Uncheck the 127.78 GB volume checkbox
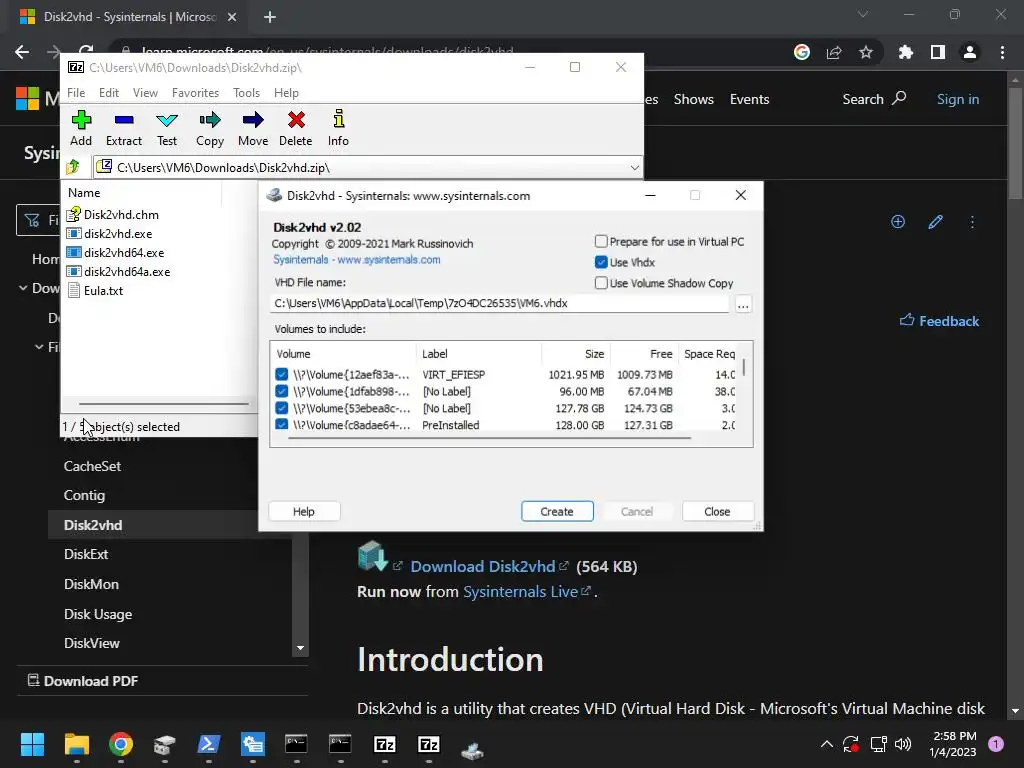This screenshot has width=1024, height=768. tap(281, 408)
